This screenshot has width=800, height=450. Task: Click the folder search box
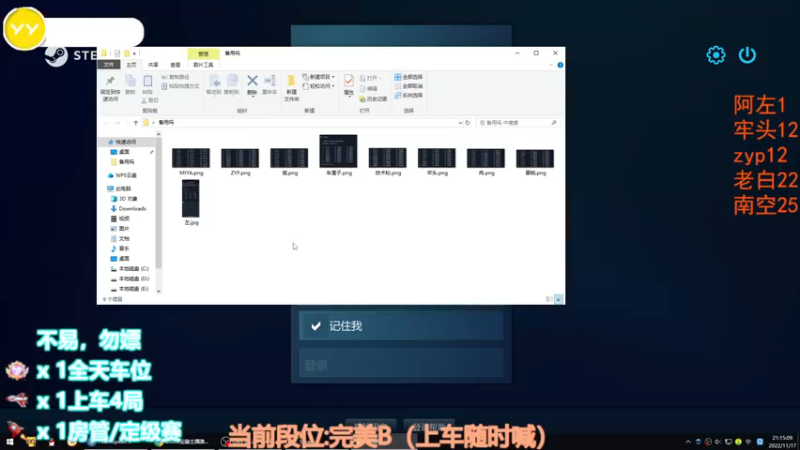tap(517, 122)
